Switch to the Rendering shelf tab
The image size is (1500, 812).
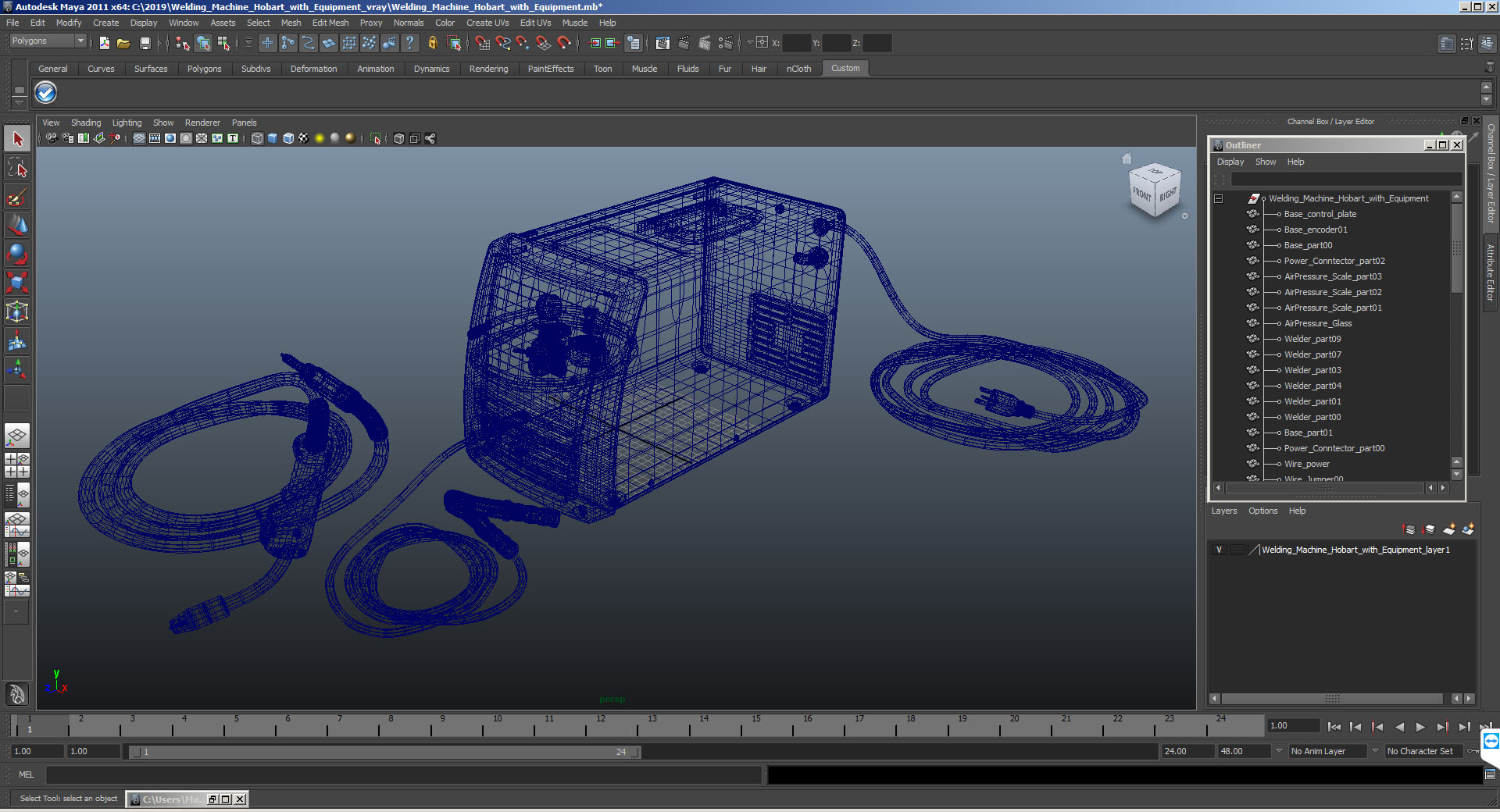click(x=488, y=69)
